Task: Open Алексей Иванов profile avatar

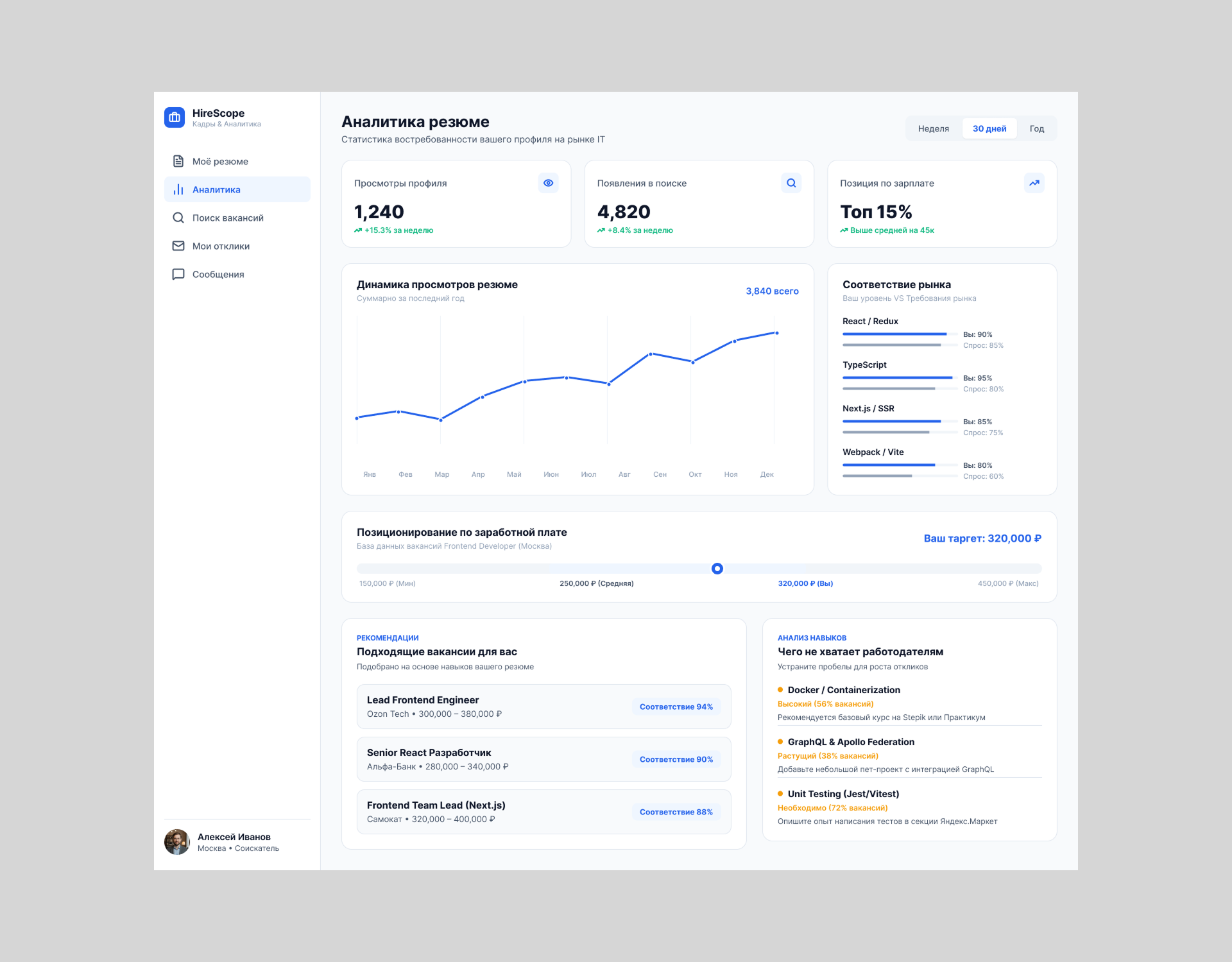Action: pos(177,842)
